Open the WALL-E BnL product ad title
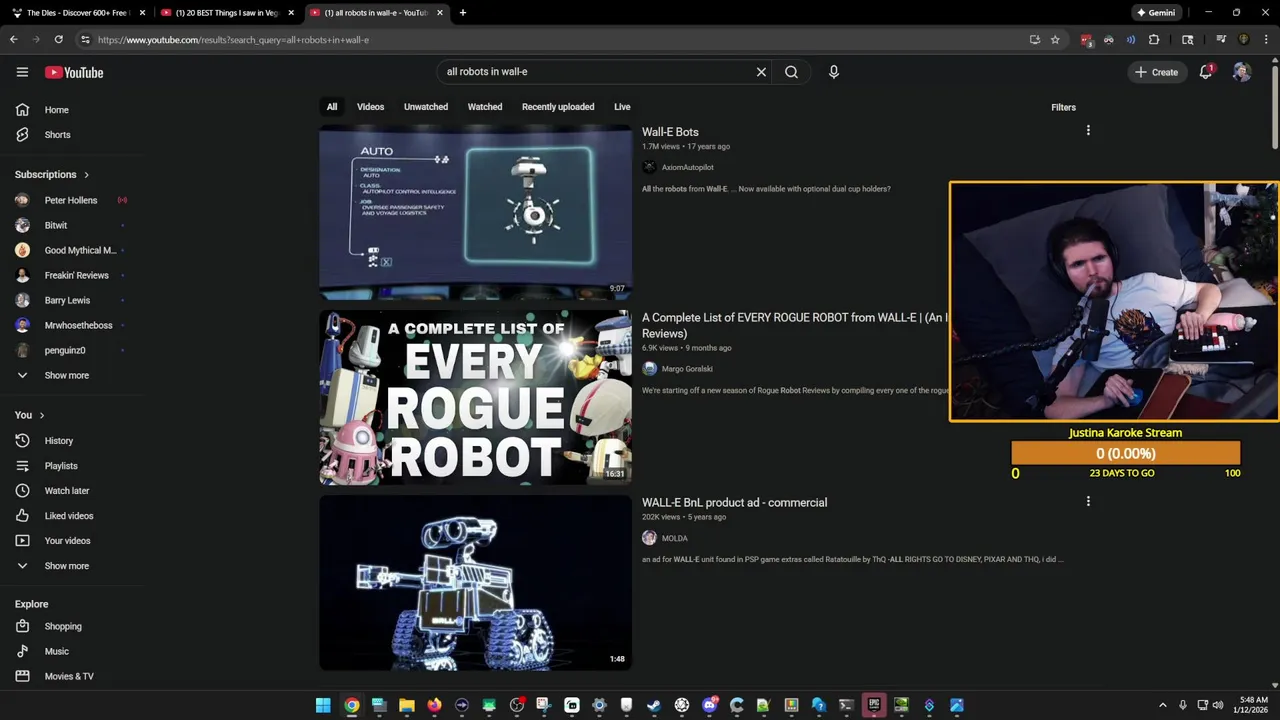The height and width of the screenshot is (720, 1280). point(734,503)
